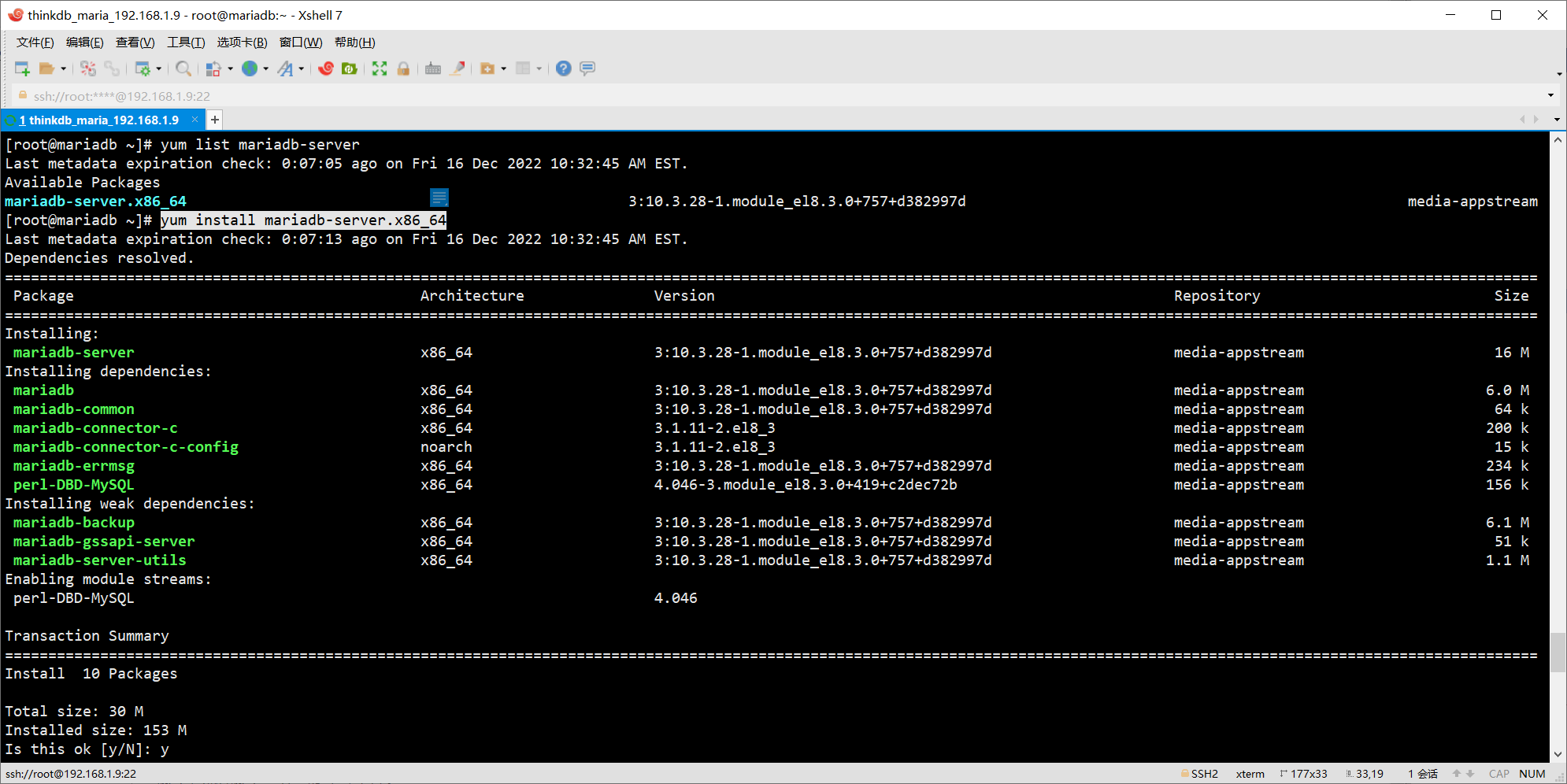
Task: Click the 'perl-DBD-MySQL' dependency package name
Action: point(74,485)
